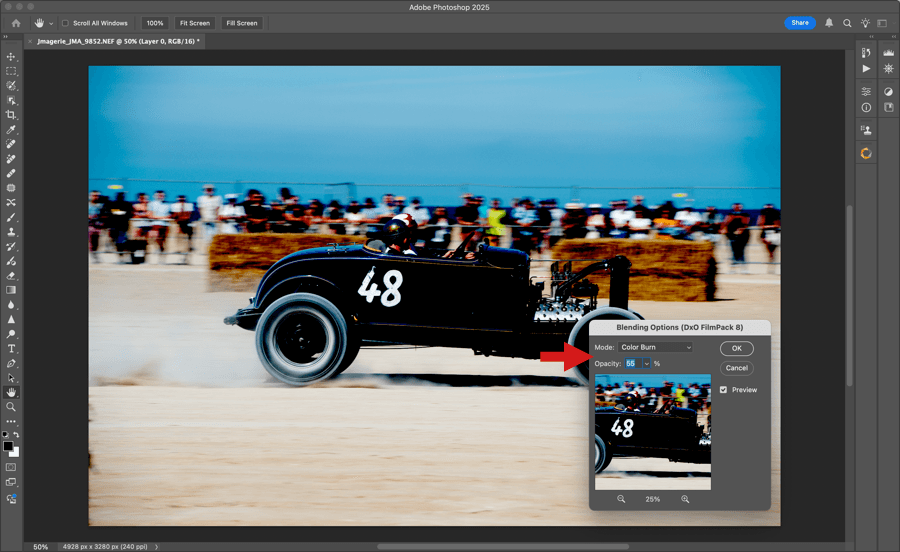This screenshot has width=900, height=552.
Task: Open the Discover lightbulb icon
Action: coord(865,23)
